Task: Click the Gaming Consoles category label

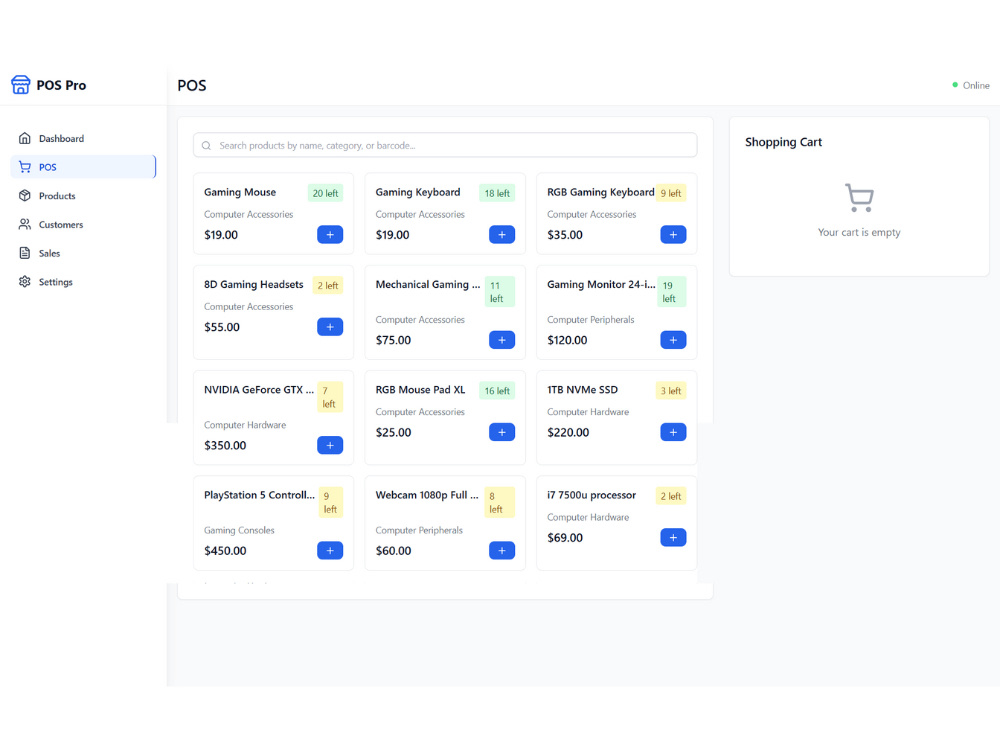Action: tap(239, 531)
